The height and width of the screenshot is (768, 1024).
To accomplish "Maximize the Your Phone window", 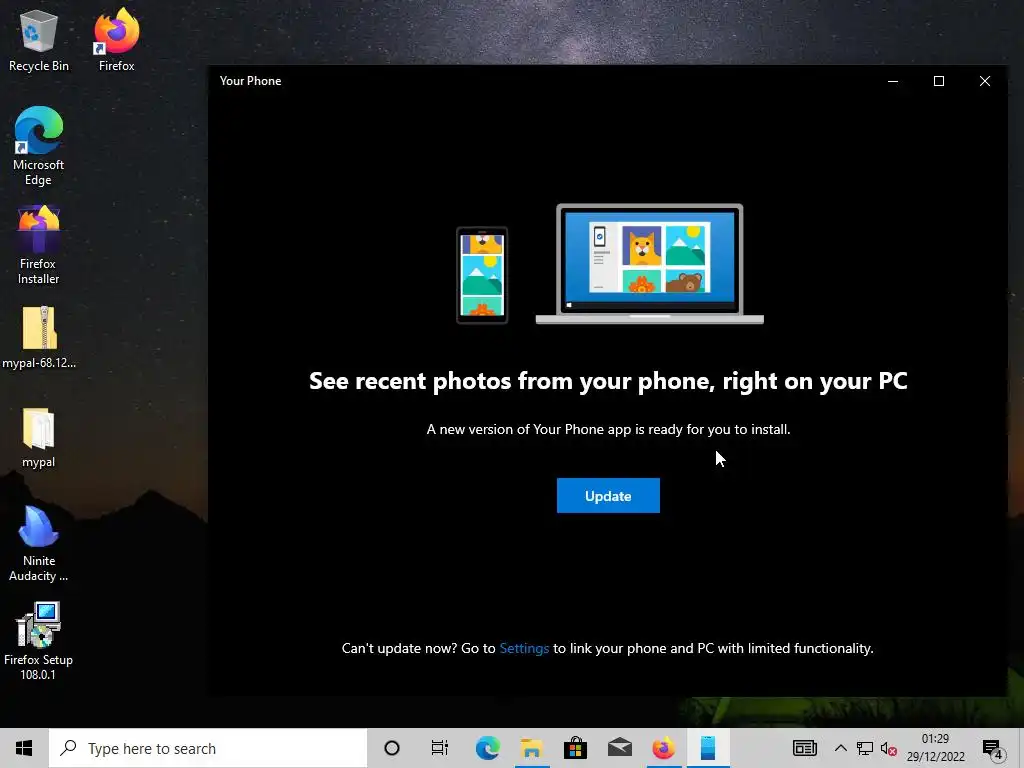I will [x=938, y=81].
